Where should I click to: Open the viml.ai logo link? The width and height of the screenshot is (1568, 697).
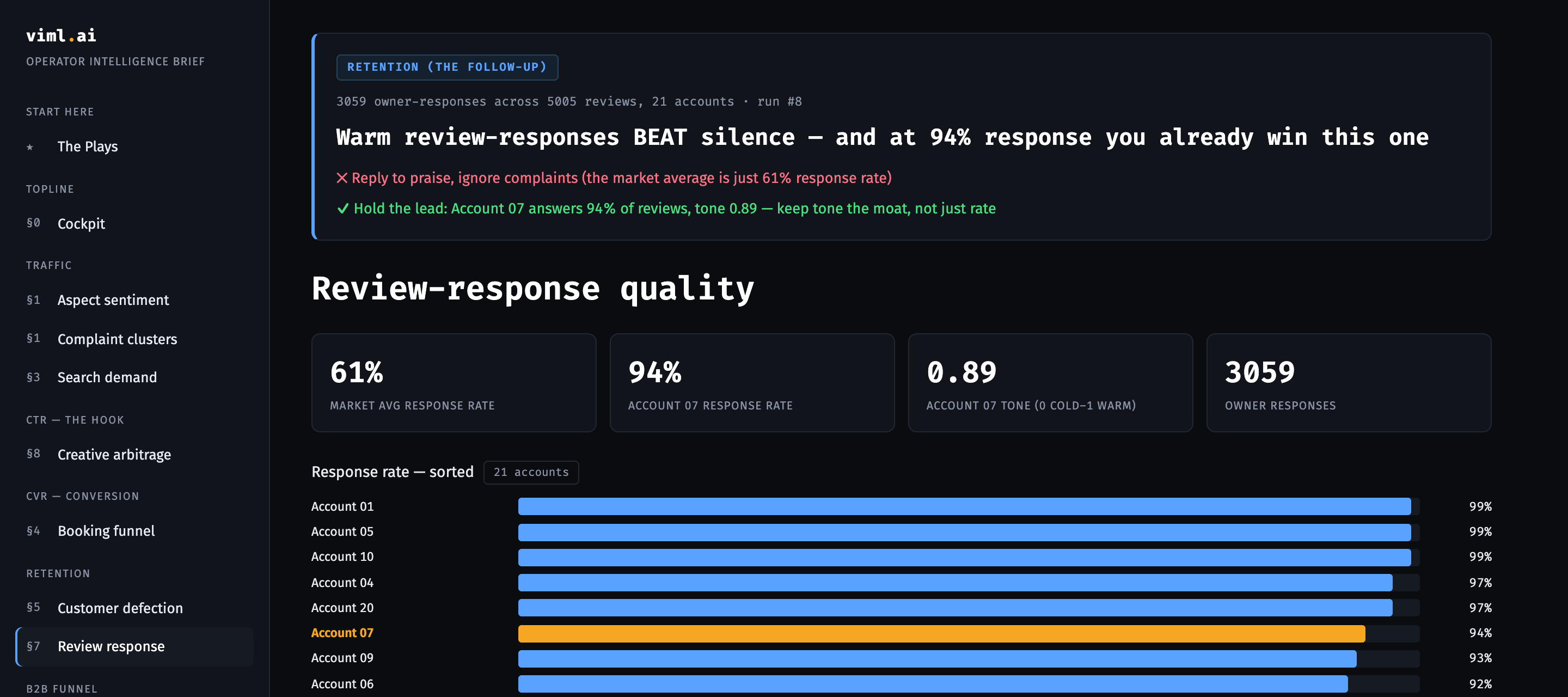61,35
